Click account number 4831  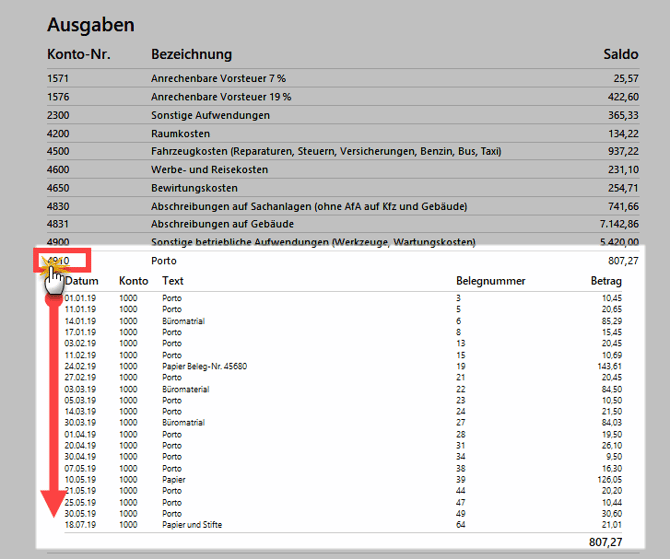pos(58,224)
